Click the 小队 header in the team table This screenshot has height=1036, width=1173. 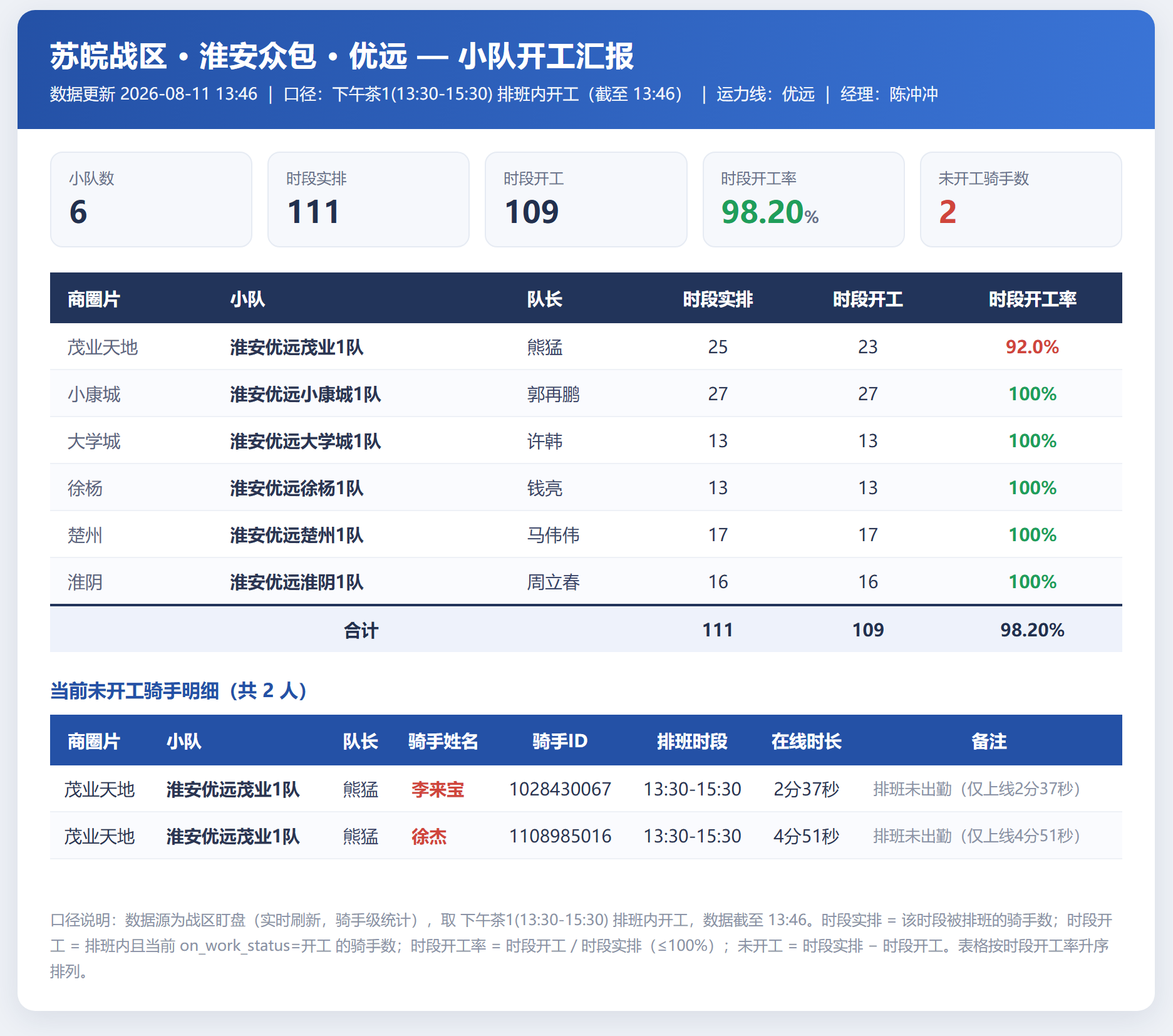[x=247, y=299]
